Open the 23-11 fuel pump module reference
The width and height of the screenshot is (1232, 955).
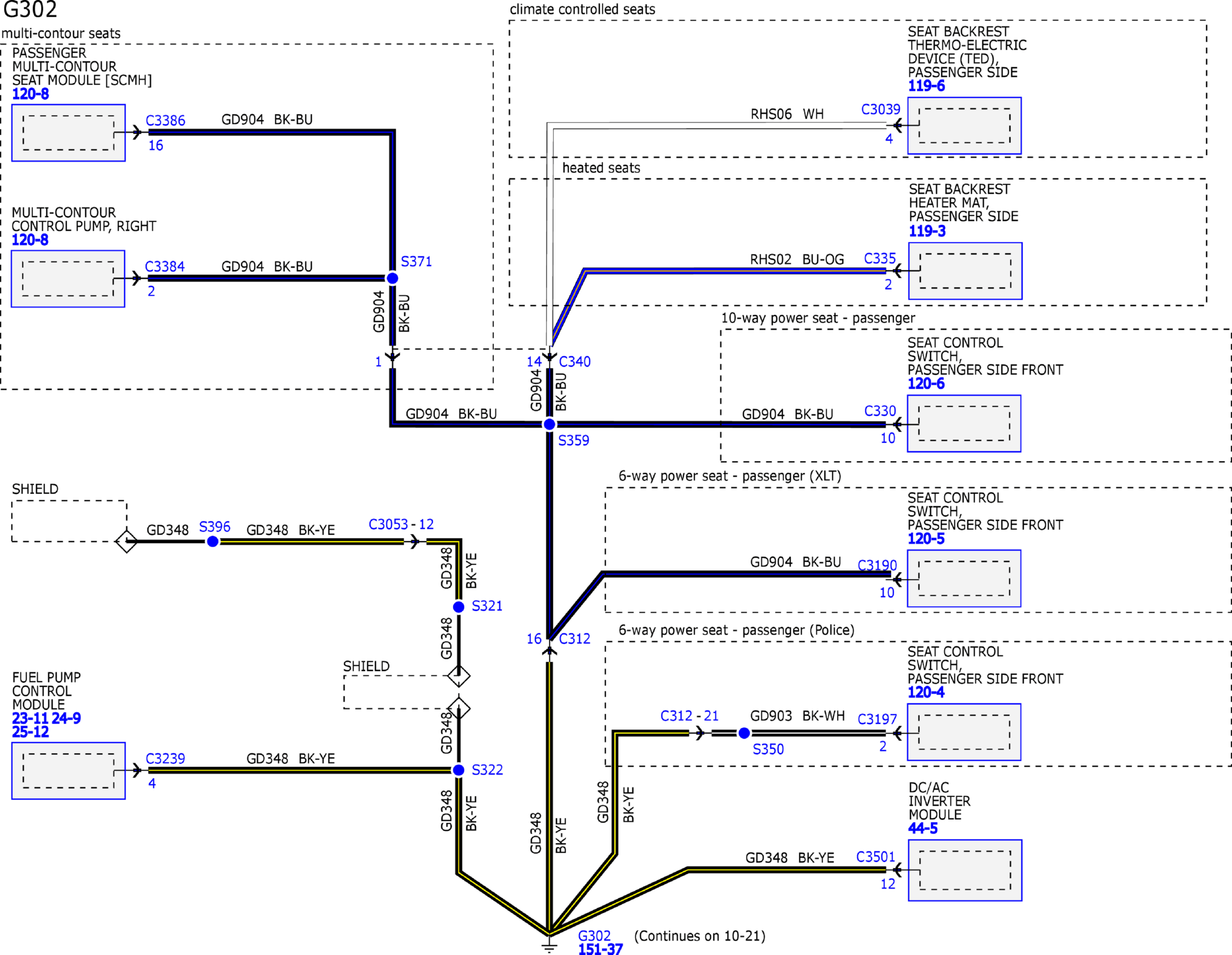coord(29,718)
